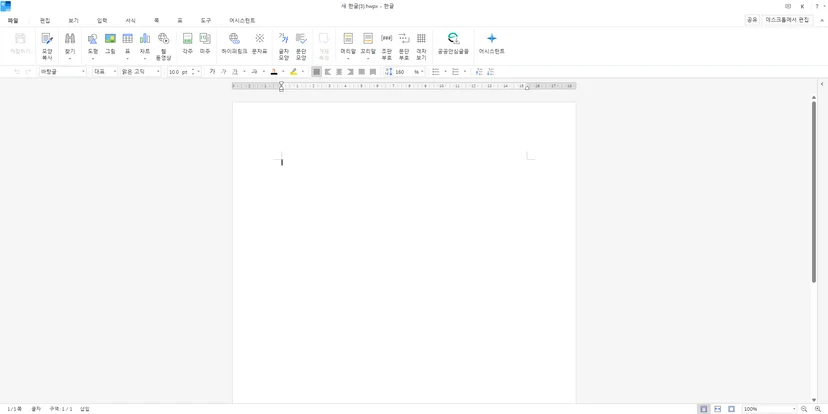
Task: Open the 서식 menu
Action: point(130,21)
